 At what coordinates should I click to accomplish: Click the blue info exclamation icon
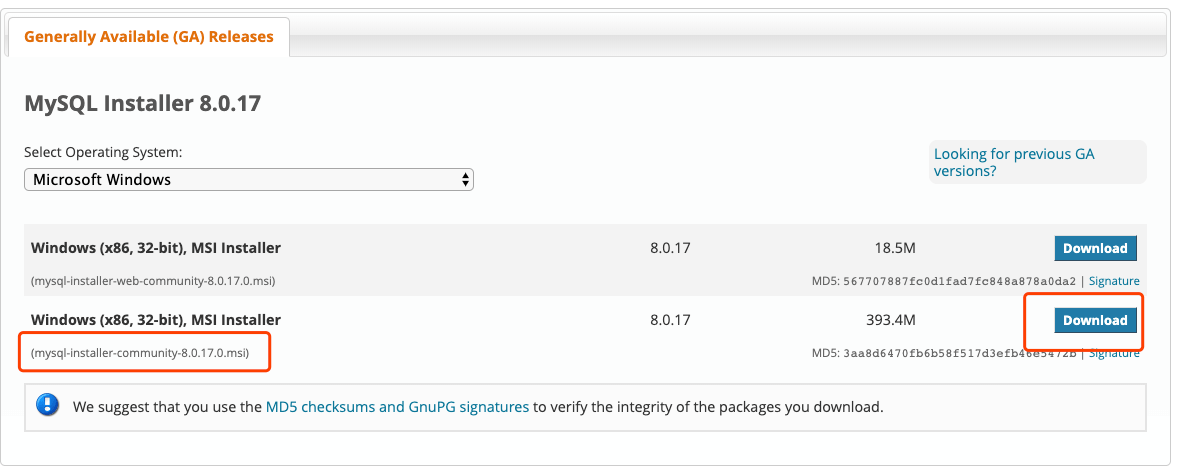coord(47,405)
